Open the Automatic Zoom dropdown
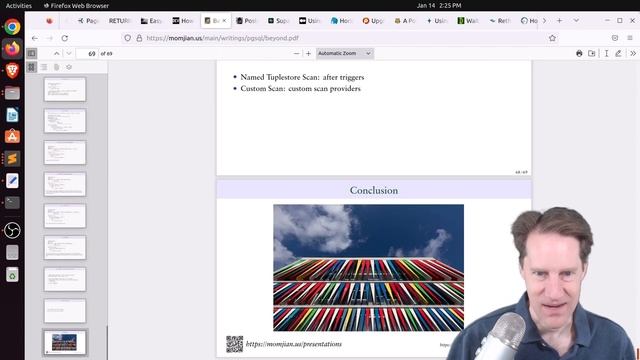Image resolution: width=640 pixels, height=360 pixels. [344, 53]
